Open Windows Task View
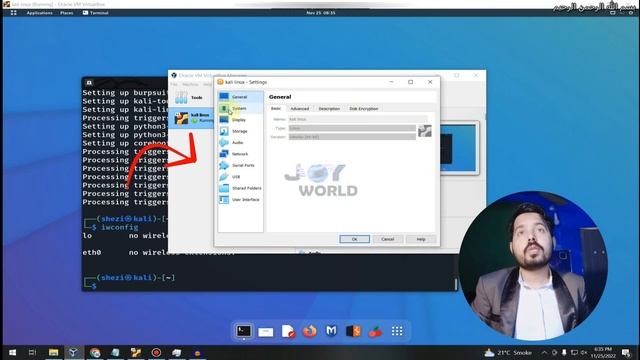 point(32,352)
